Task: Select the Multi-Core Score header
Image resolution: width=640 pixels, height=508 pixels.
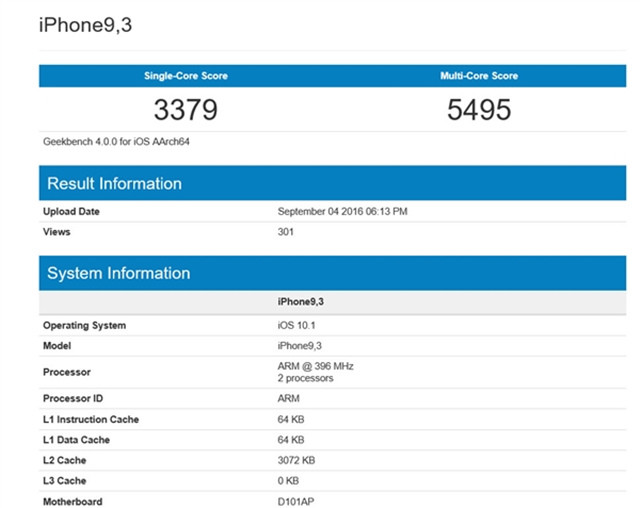Action: 479,76
